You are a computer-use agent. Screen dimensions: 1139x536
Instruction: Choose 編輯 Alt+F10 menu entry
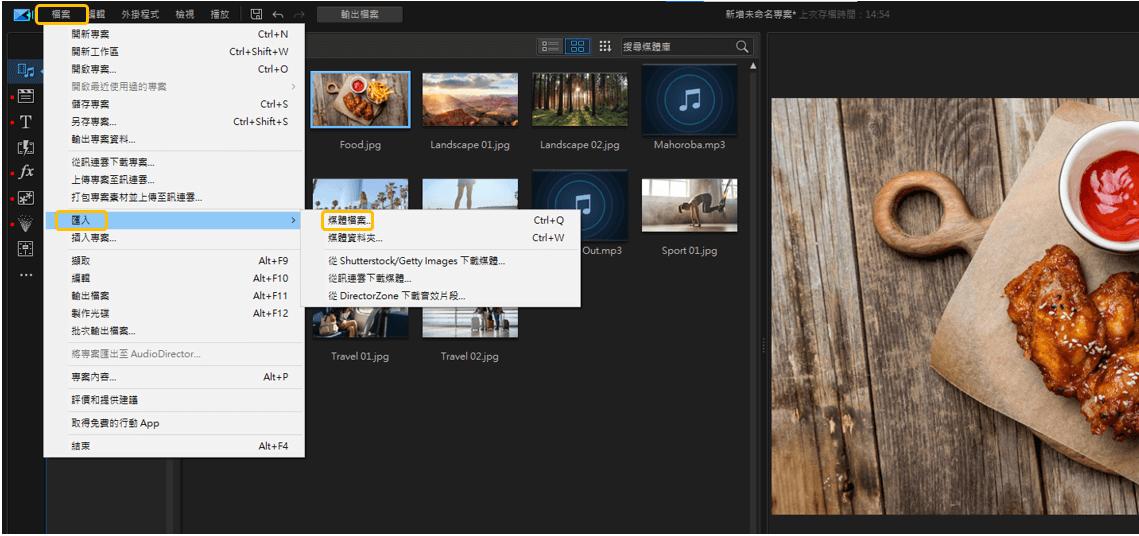tap(174, 278)
